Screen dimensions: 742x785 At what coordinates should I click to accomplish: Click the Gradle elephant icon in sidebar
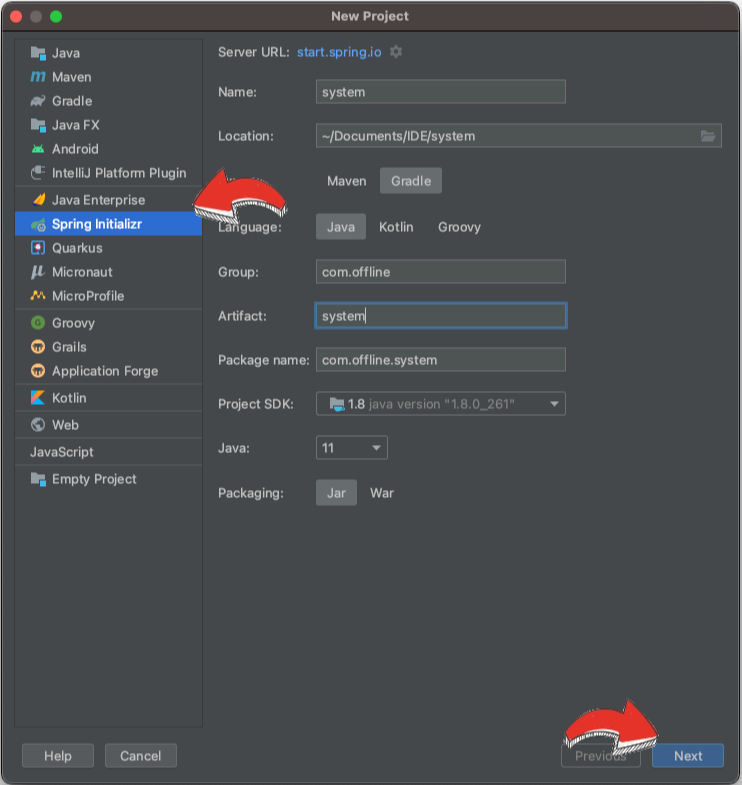pos(38,101)
